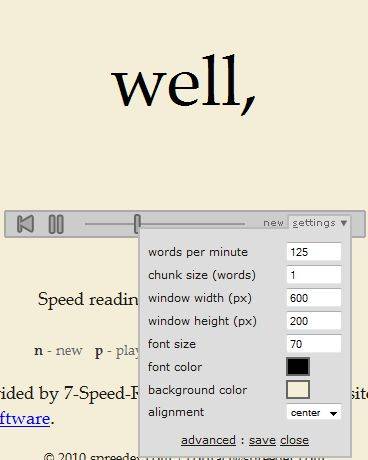The height and width of the screenshot is (460, 368).
Task: Click the 'Speed readin' heading text
Action: pyautogui.click(x=88, y=299)
